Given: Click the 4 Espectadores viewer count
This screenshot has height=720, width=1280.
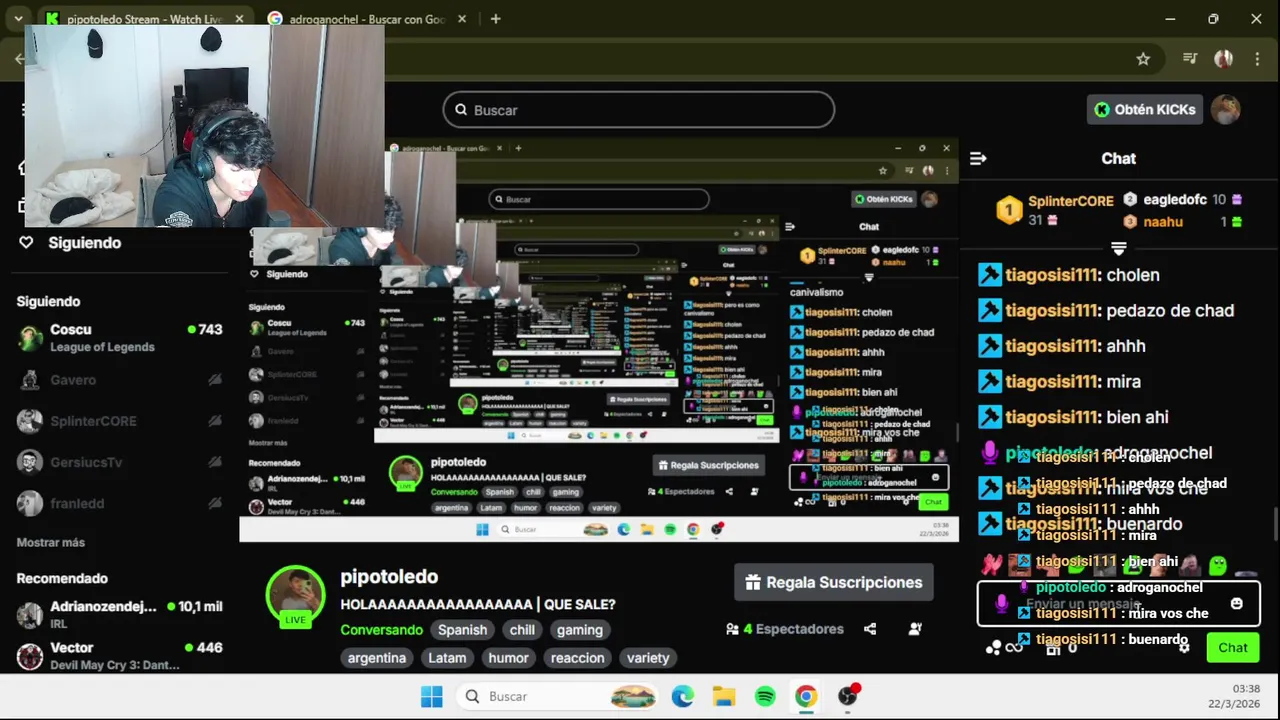Looking at the screenshot, I should [785, 629].
